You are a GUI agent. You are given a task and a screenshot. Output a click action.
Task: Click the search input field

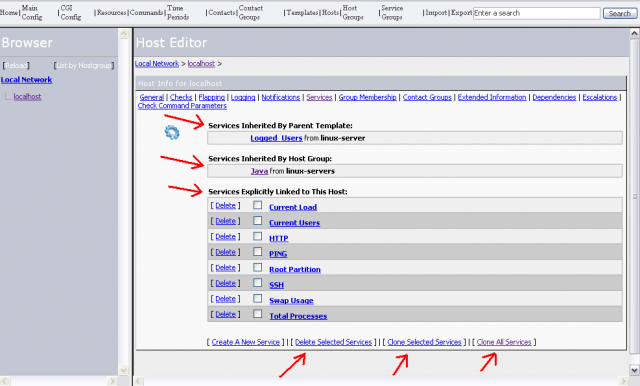(x=537, y=13)
